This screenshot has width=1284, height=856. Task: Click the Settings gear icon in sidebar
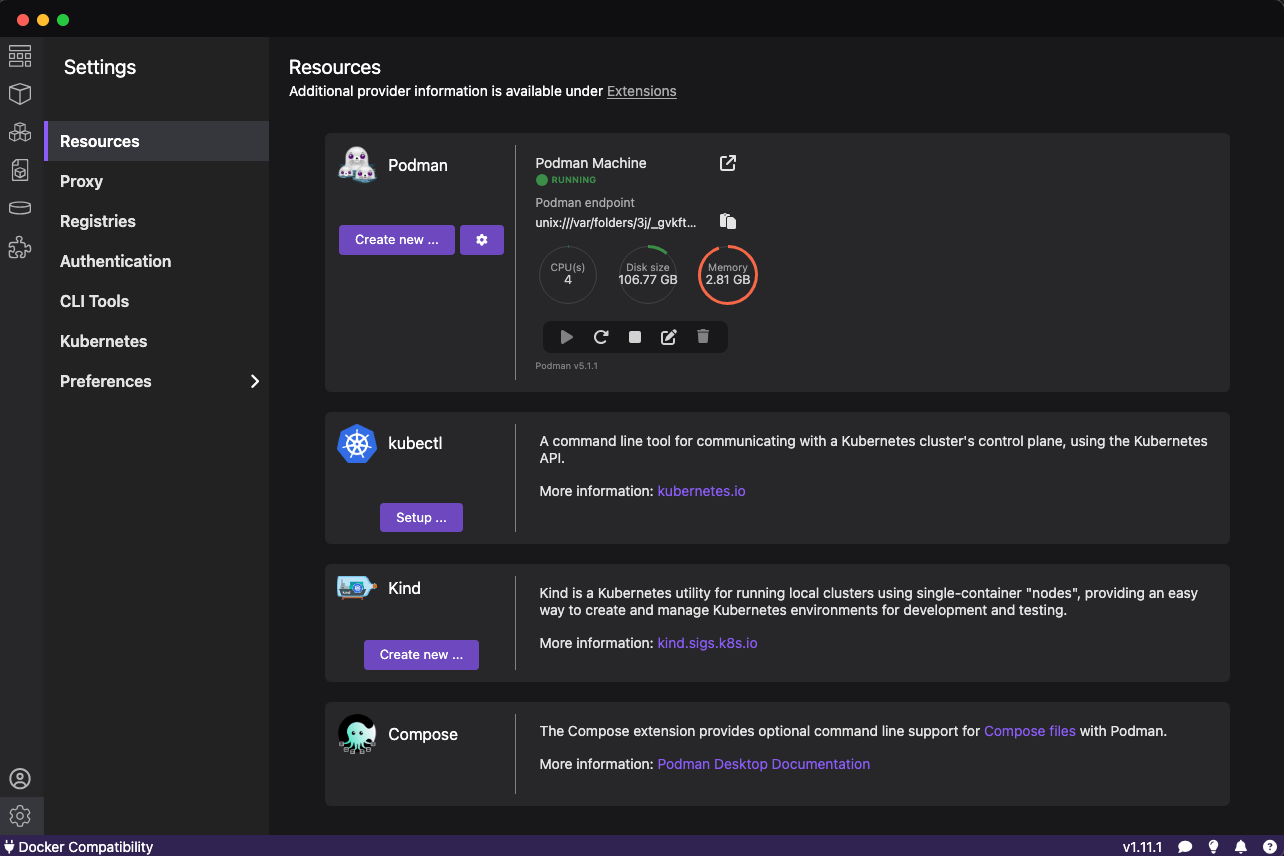point(20,816)
